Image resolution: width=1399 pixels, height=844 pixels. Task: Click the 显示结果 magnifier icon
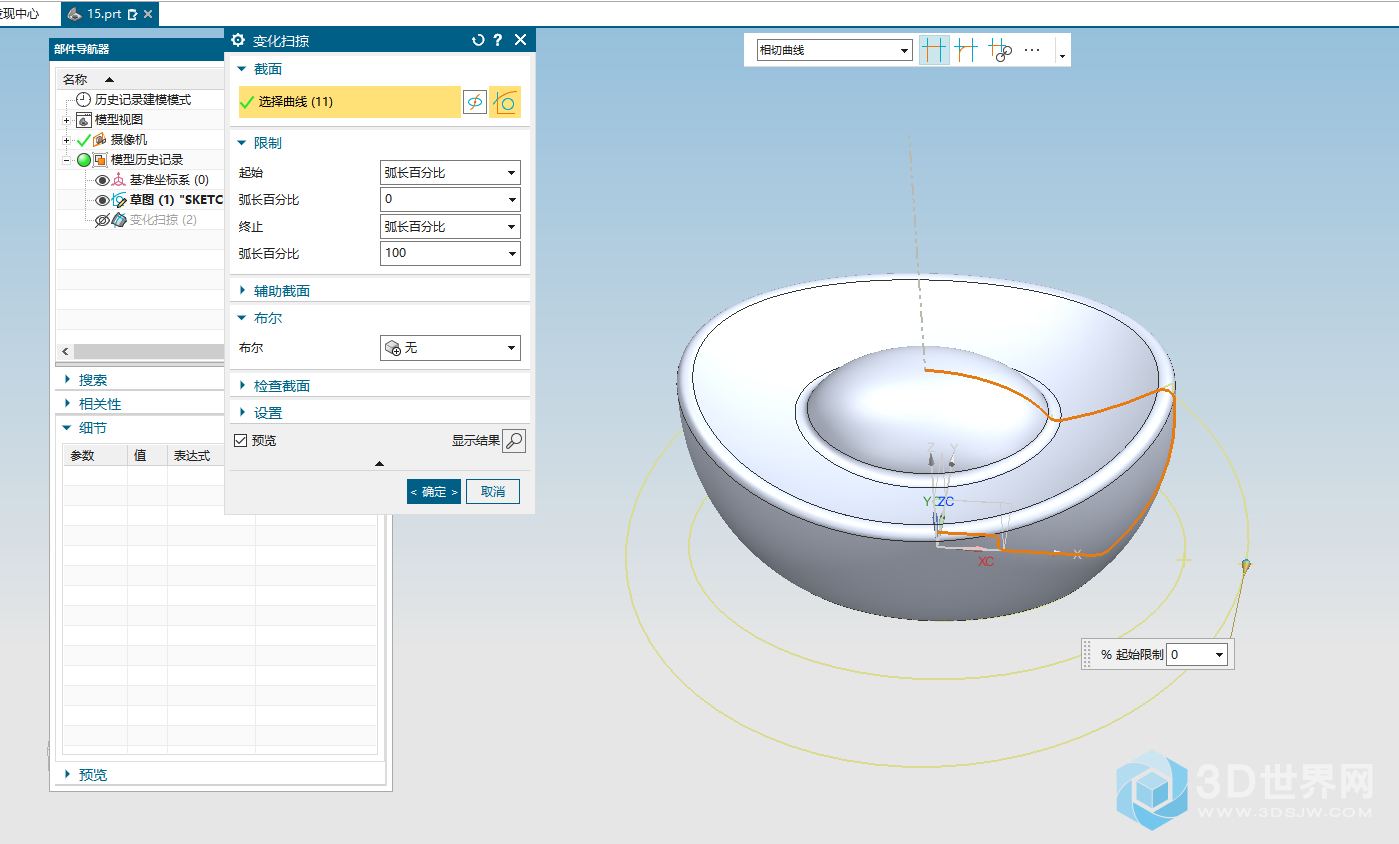click(x=514, y=441)
